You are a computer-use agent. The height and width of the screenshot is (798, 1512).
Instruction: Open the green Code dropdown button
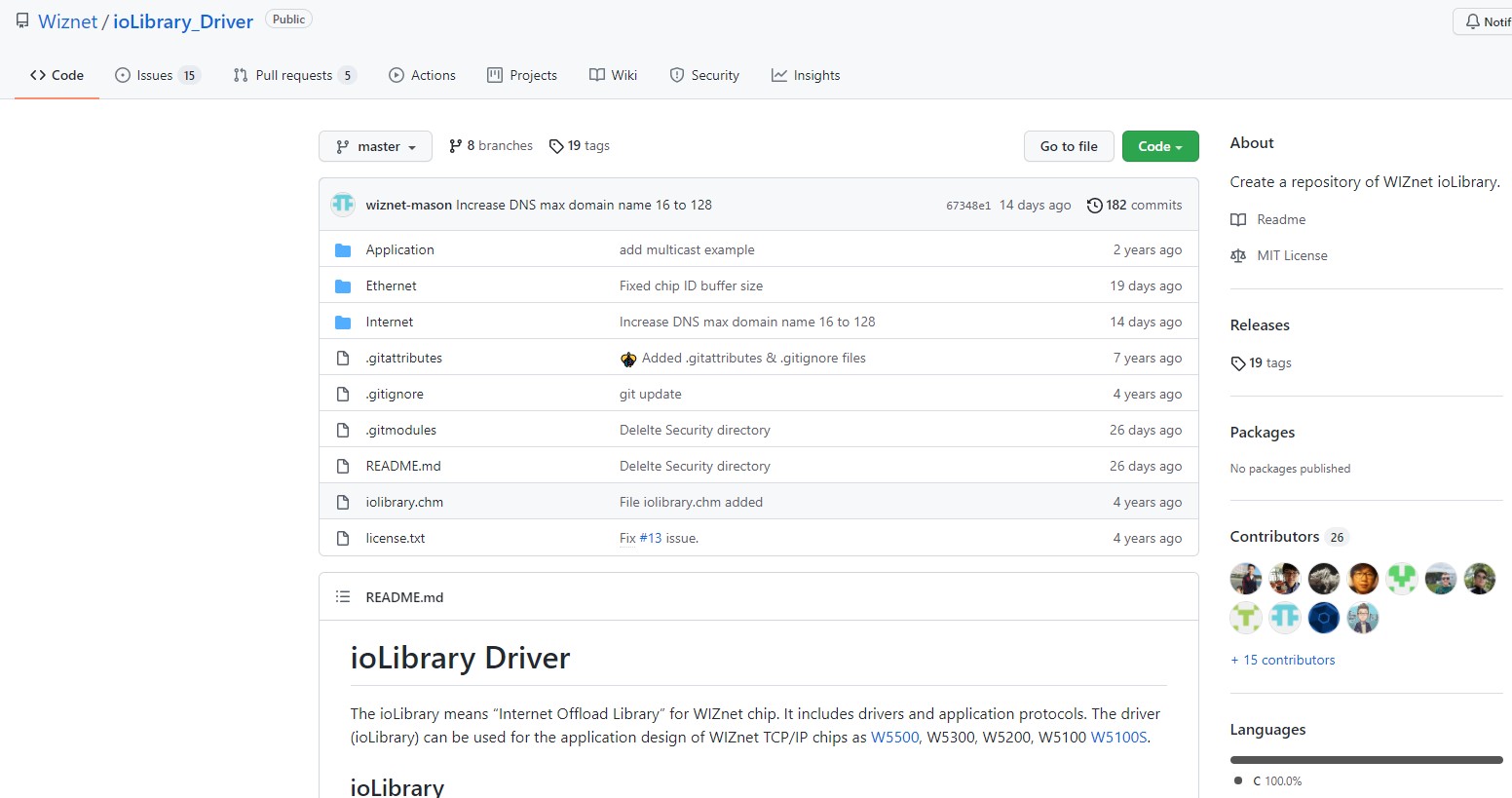point(1160,146)
